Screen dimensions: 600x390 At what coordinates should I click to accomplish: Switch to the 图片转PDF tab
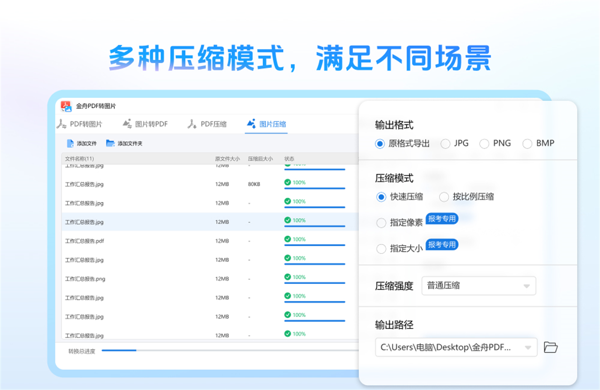pos(145,124)
